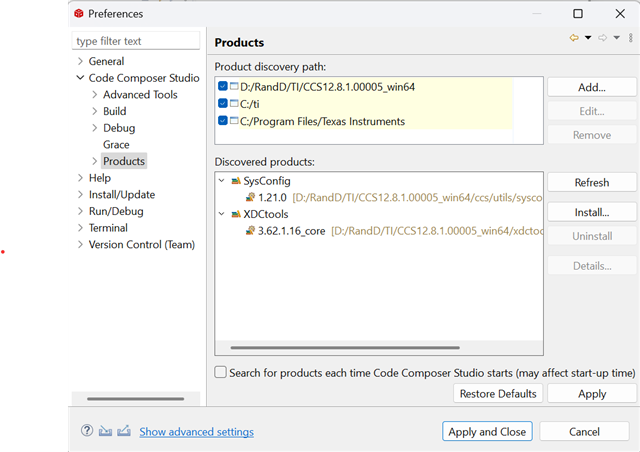Image resolution: width=640 pixels, height=452 pixels.
Task: Open Show advanced settings link
Action: [196, 432]
